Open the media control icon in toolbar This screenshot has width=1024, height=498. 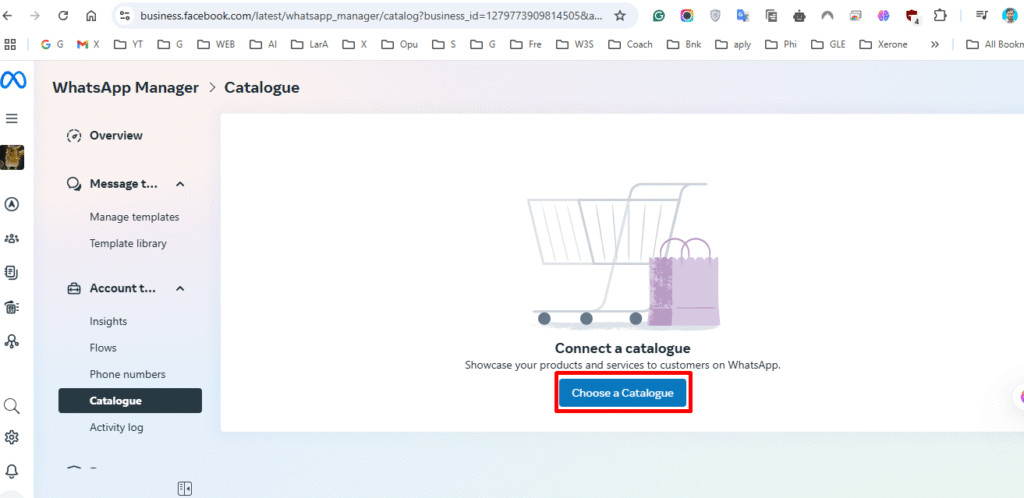click(981, 16)
